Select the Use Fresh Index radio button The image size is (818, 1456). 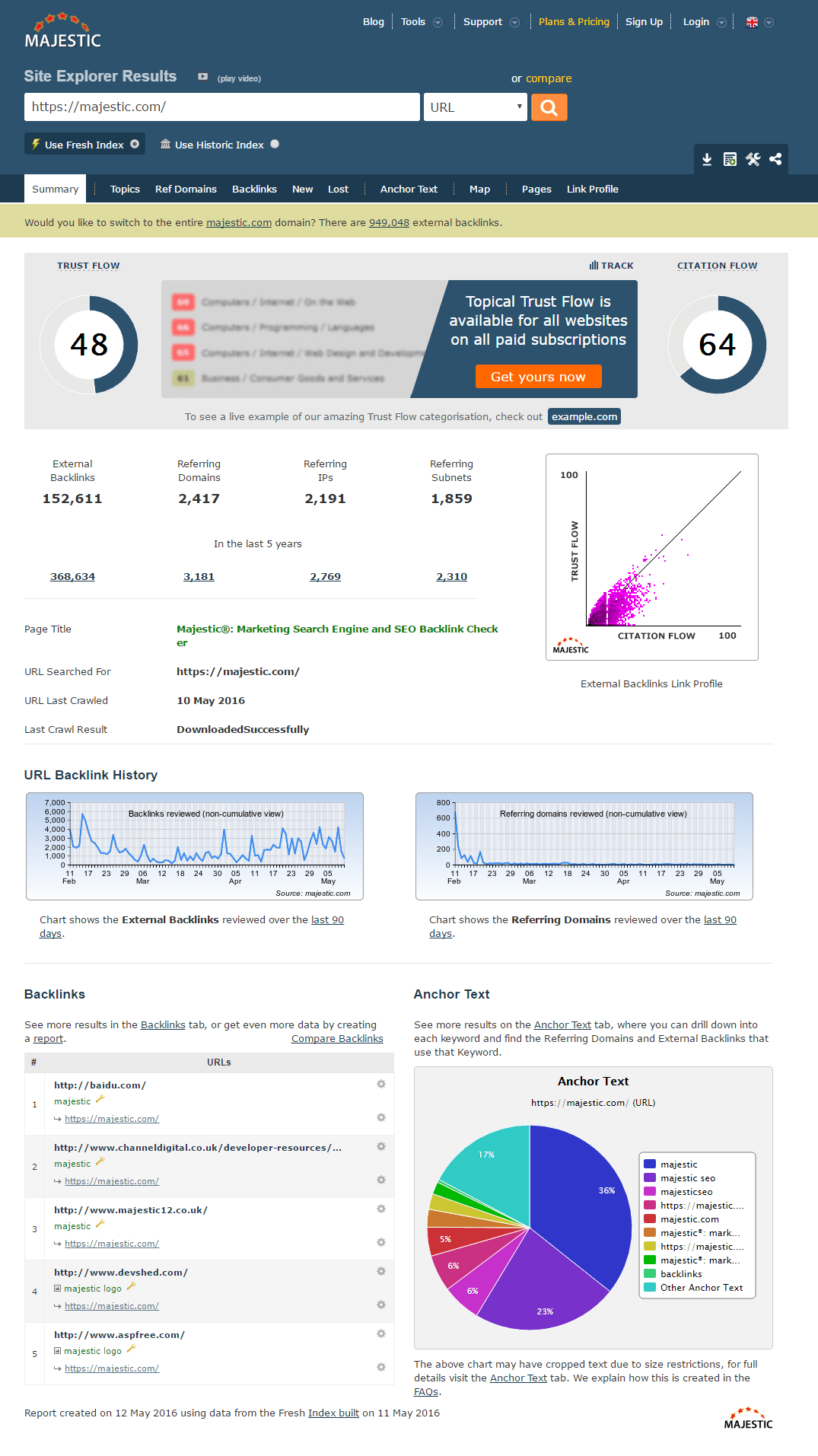pyautogui.click(x=135, y=144)
